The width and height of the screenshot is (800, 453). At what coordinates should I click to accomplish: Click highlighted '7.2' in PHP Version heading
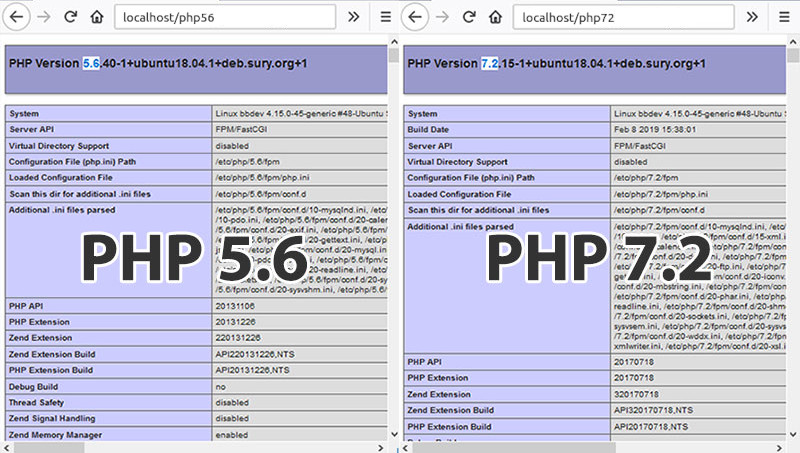click(490, 63)
